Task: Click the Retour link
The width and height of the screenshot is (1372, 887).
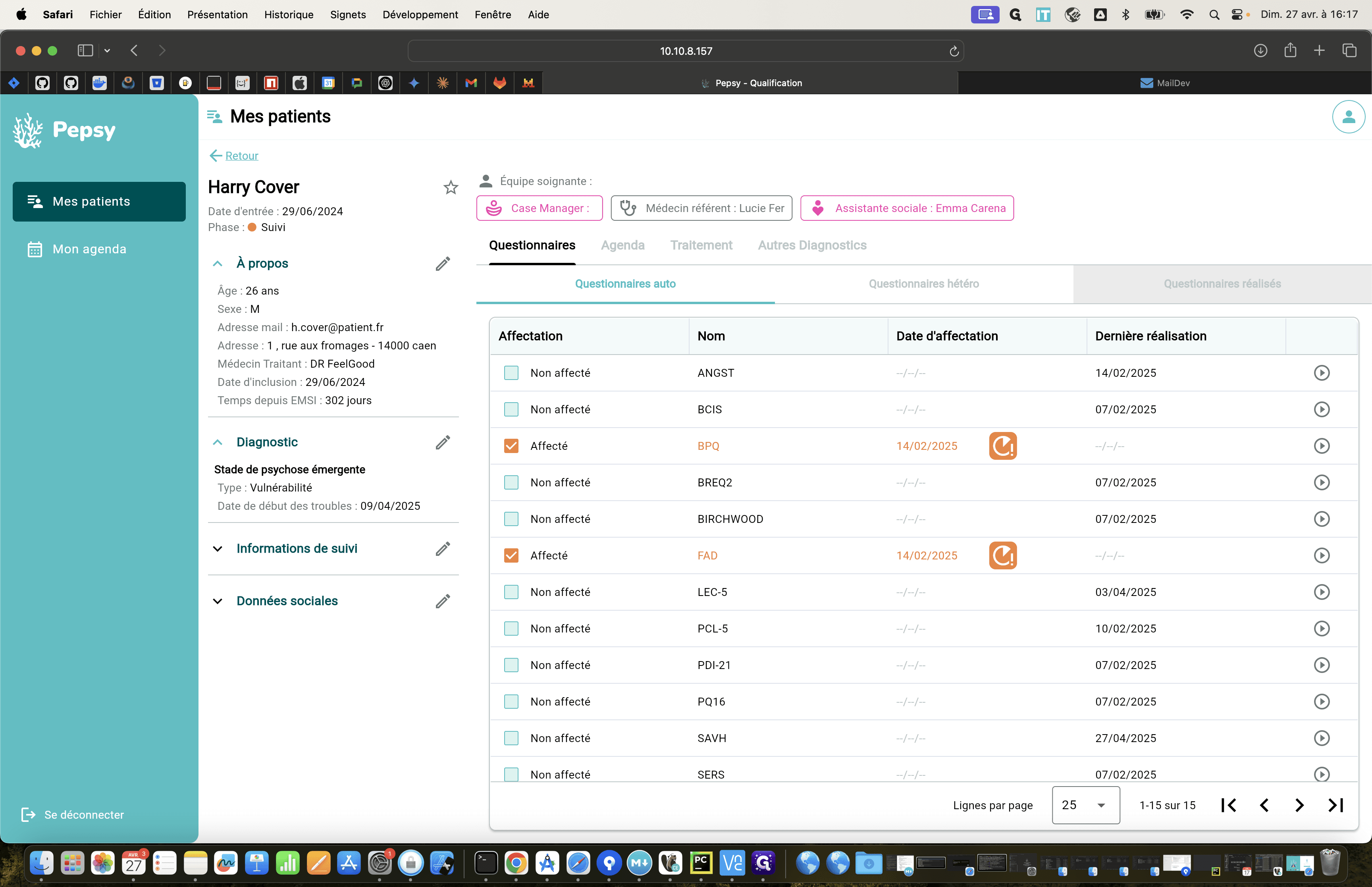Action: (241, 156)
